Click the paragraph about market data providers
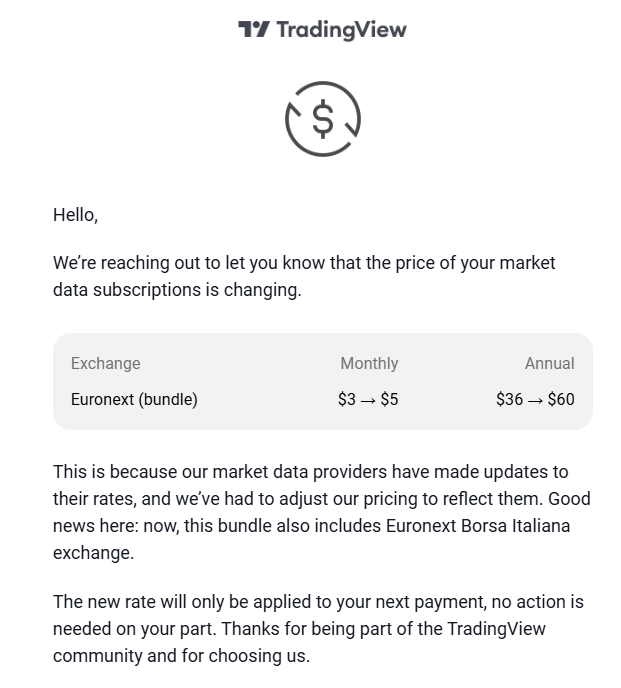The height and width of the screenshot is (688, 621). pyautogui.click(x=322, y=512)
